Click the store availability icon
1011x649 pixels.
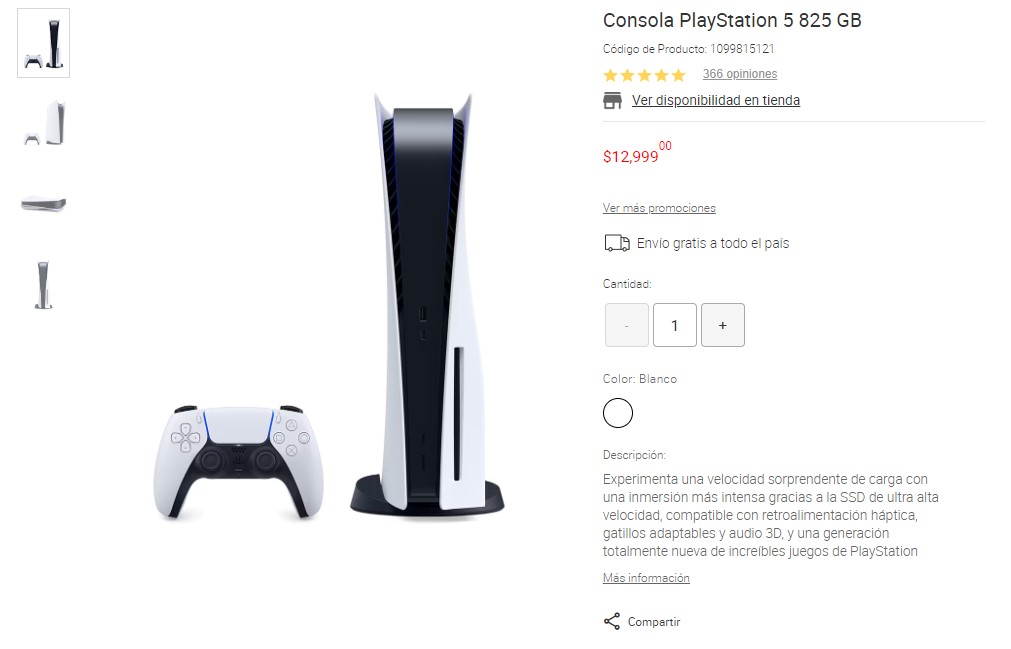pyautogui.click(x=612, y=101)
